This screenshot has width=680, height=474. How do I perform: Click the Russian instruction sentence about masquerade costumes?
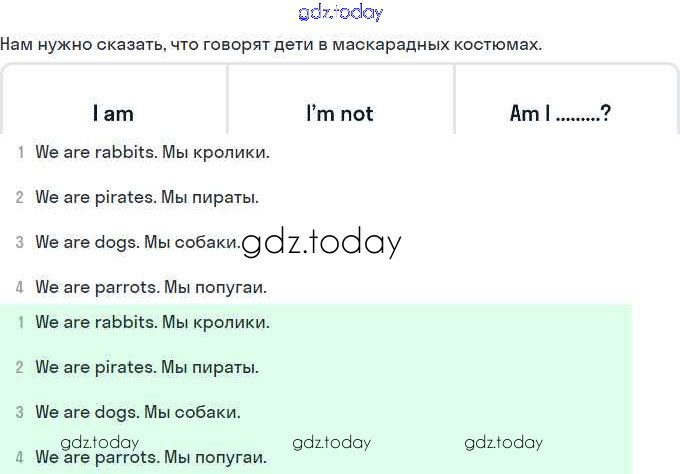(271, 45)
